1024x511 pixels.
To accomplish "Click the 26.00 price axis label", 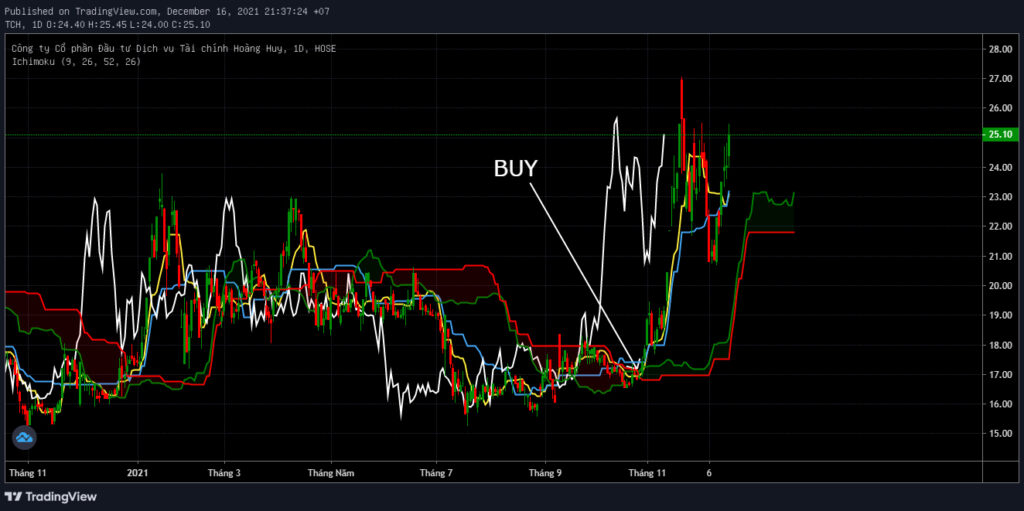I will click(x=999, y=108).
